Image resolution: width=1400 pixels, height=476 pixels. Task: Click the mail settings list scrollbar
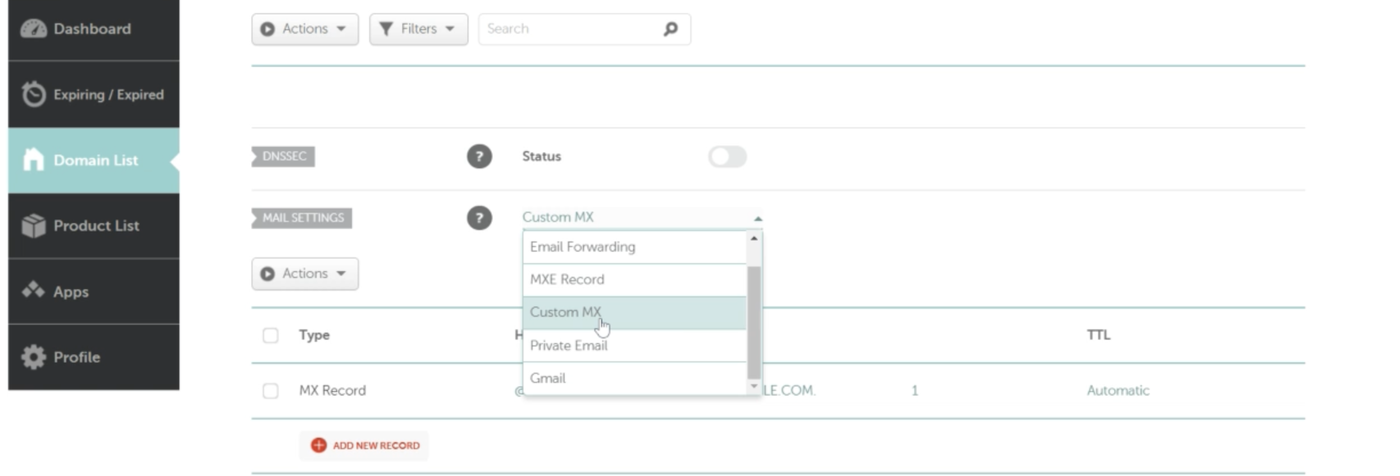pyautogui.click(x=754, y=320)
